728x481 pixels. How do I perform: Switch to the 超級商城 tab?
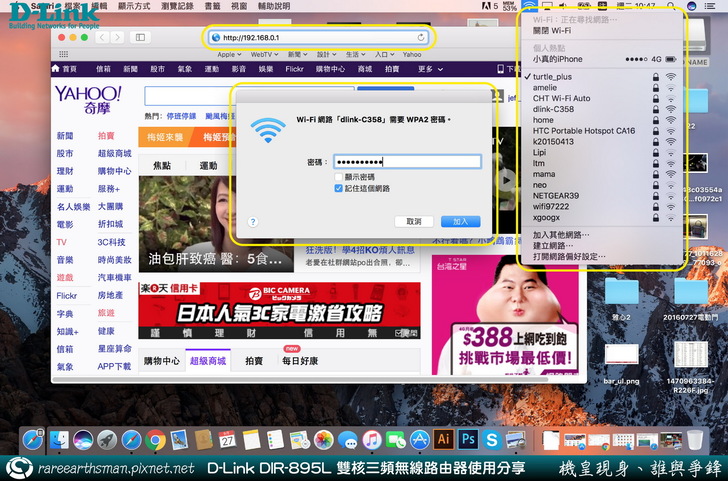209,361
